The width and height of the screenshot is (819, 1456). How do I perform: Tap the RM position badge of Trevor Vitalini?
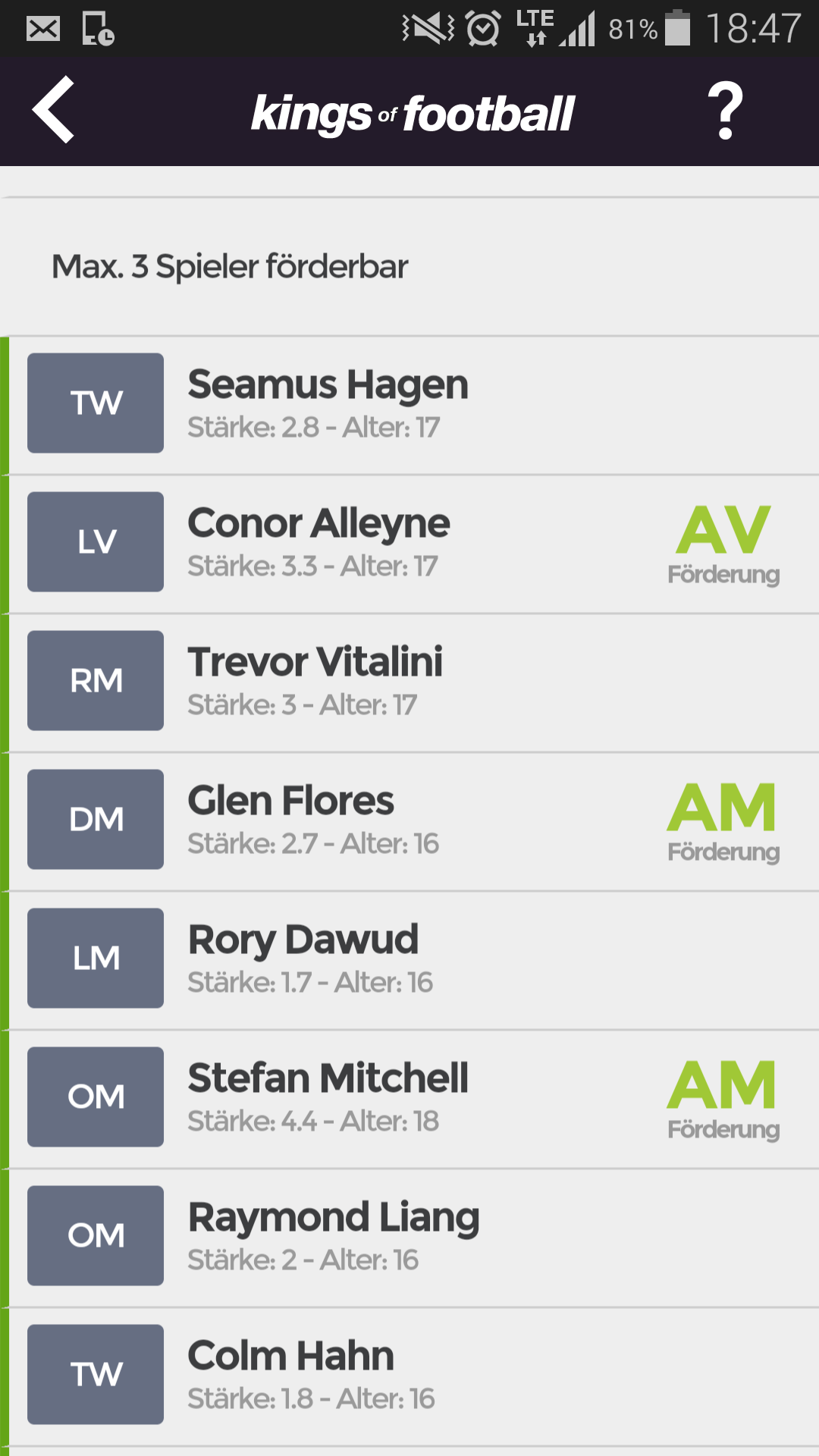point(96,680)
